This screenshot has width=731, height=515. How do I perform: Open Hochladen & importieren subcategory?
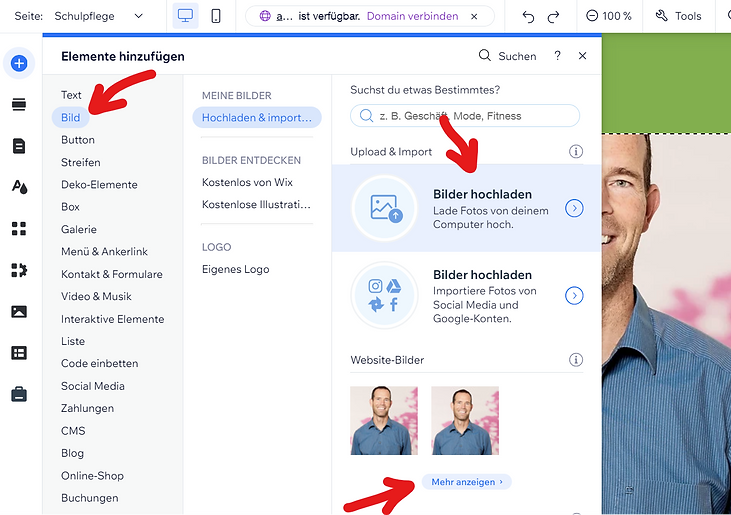tap(257, 117)
